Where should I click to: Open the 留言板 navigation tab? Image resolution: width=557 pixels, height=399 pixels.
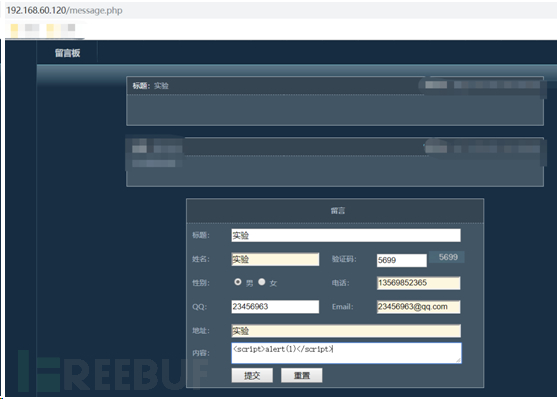click(x=67, y=53)
